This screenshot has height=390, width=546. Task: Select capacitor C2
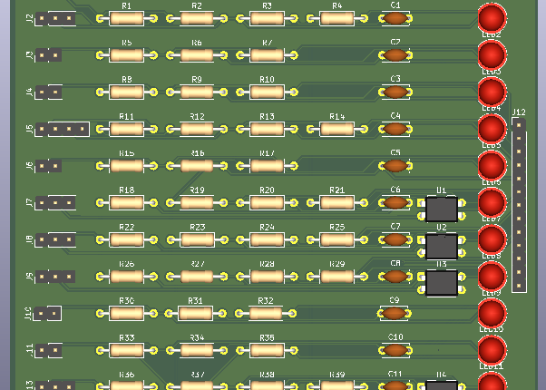pyautogui.click(x=396, y=55)
